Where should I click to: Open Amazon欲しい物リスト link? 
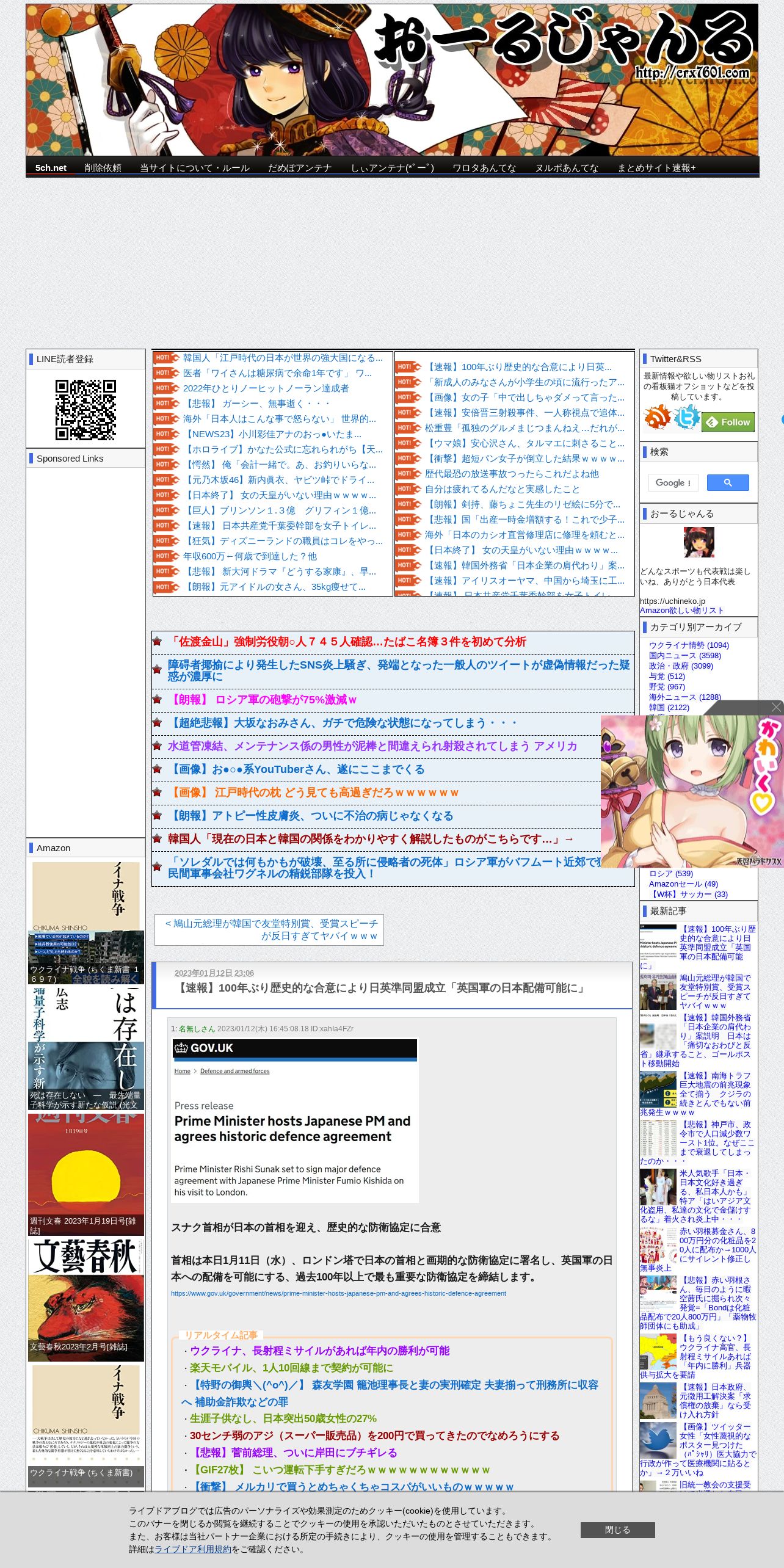(x=682, y=610)
